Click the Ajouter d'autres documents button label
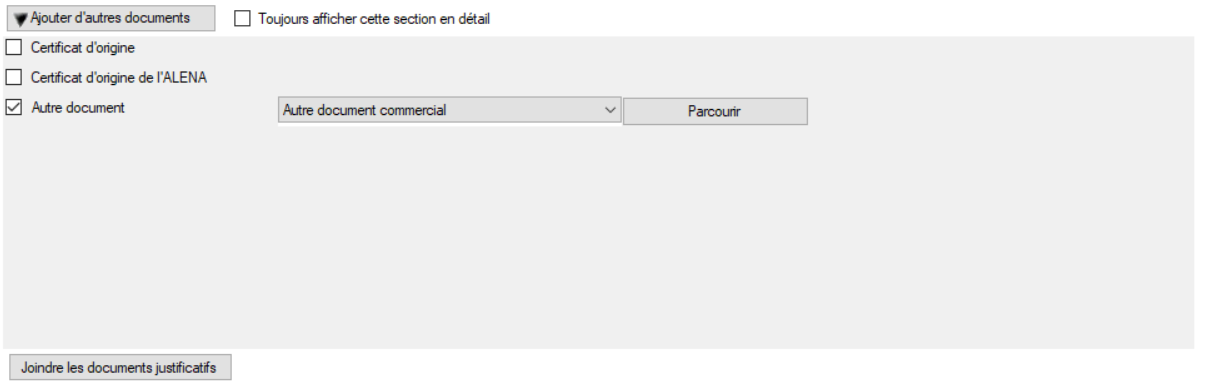Viewport: 1207px width, 386px height. coord(112,18)
